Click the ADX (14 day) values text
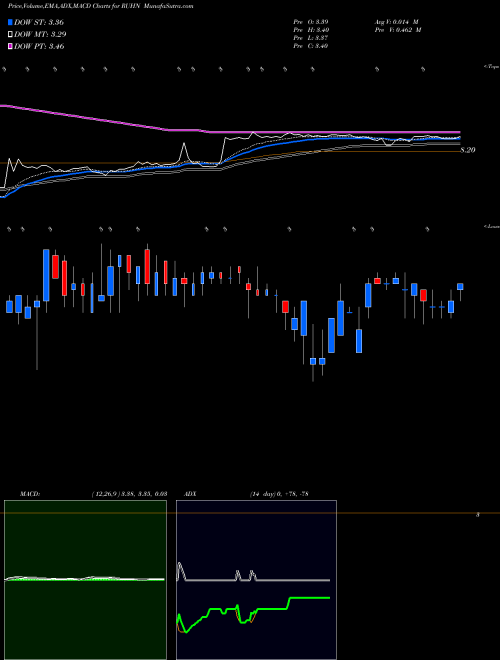 [x=279, y=494]
